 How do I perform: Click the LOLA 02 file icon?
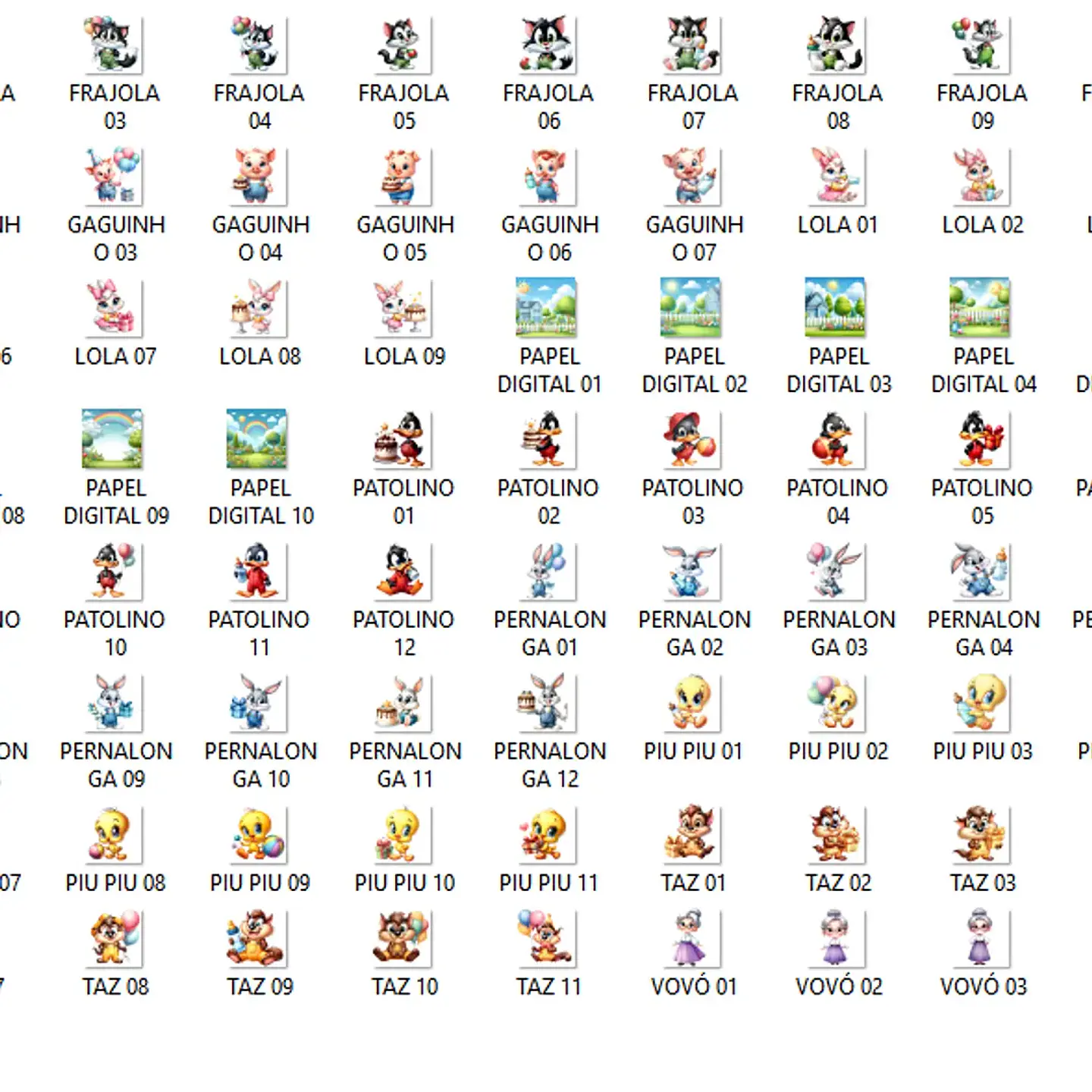coord(983,177)
